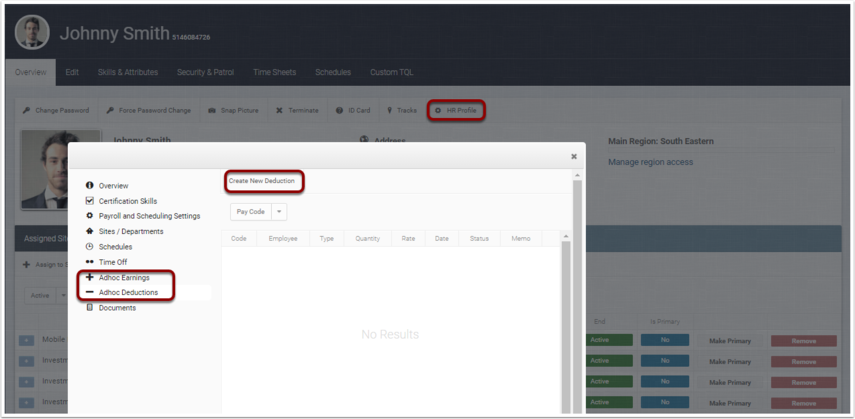Click the No primary badge in the Mobile row

665,340
